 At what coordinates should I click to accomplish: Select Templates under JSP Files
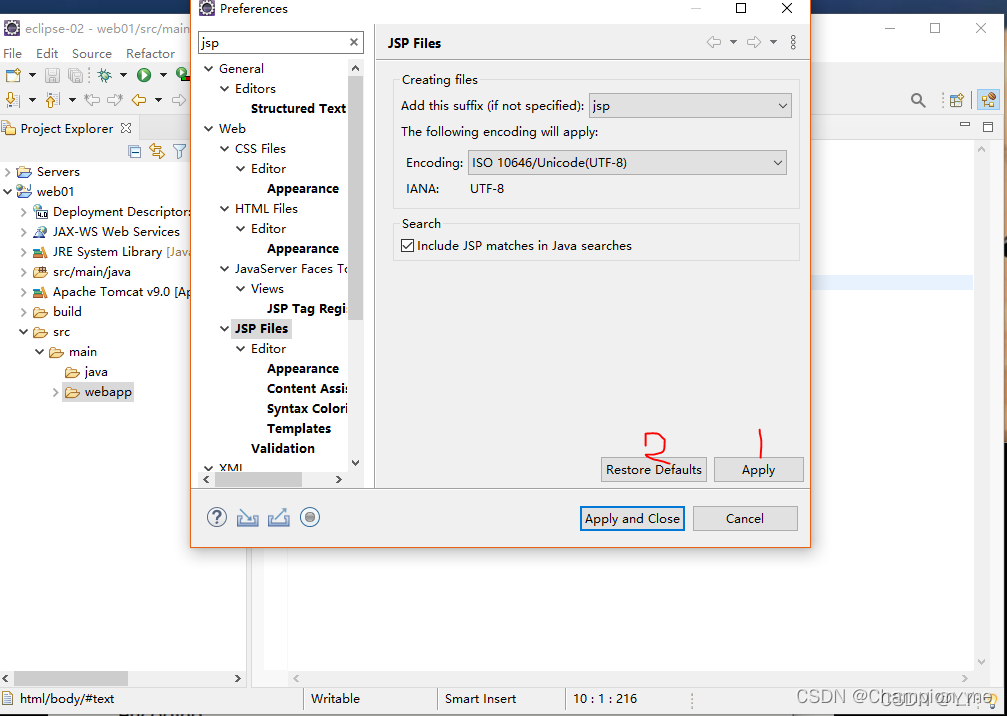(299, 429)
